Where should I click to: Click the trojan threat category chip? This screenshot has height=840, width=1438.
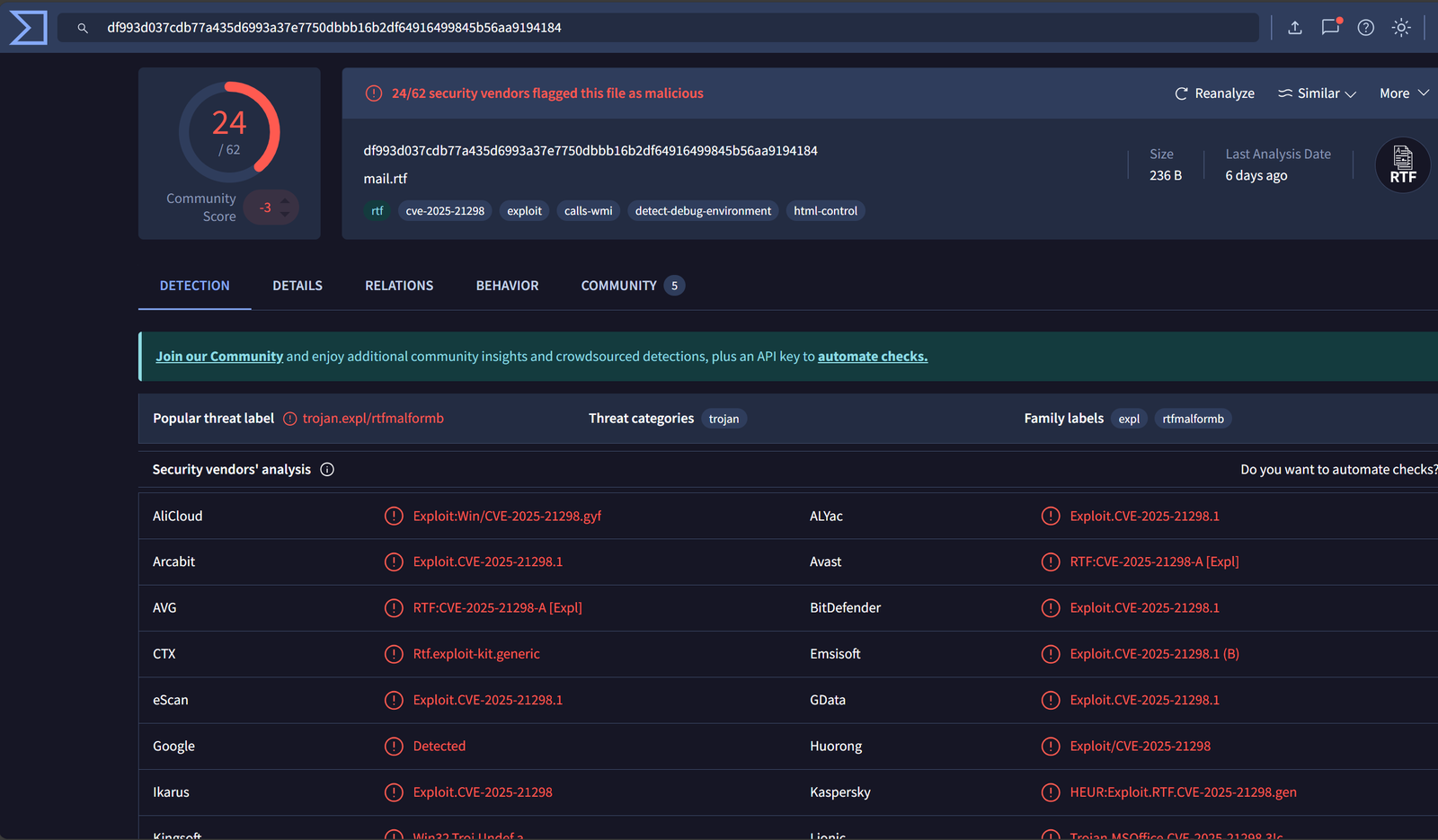click(723, 419)
